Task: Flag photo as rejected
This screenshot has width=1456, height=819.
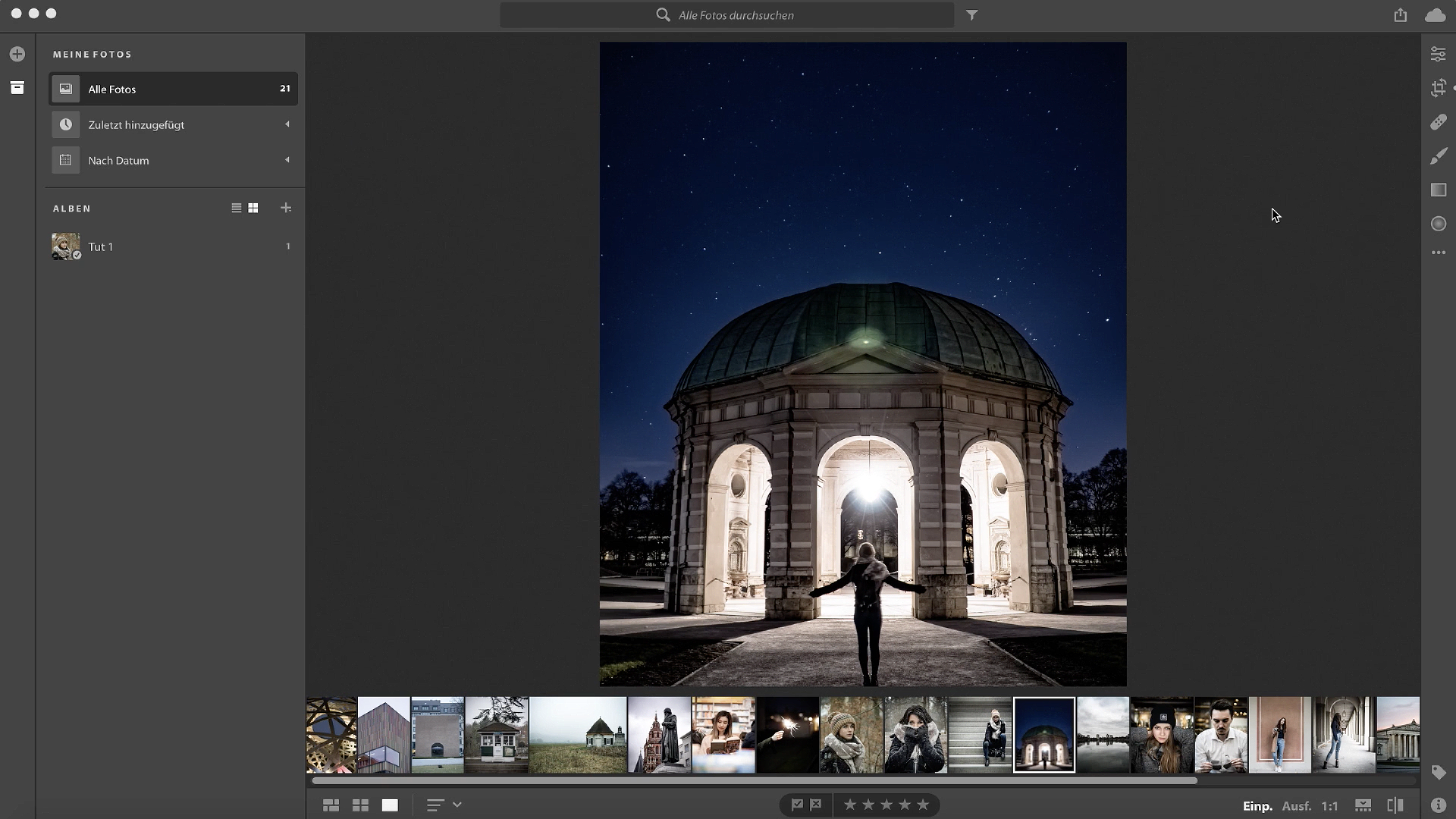Action: 816,805
